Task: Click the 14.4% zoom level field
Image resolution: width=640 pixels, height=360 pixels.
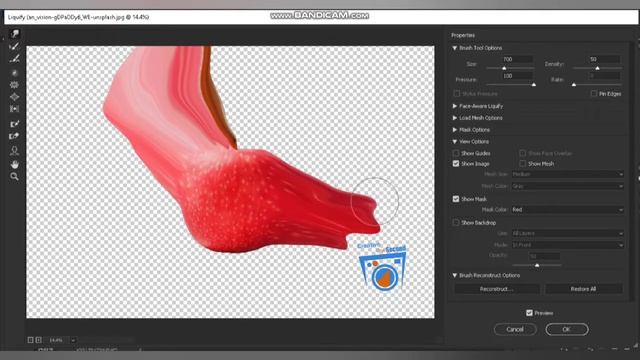Action: (56, 340)
